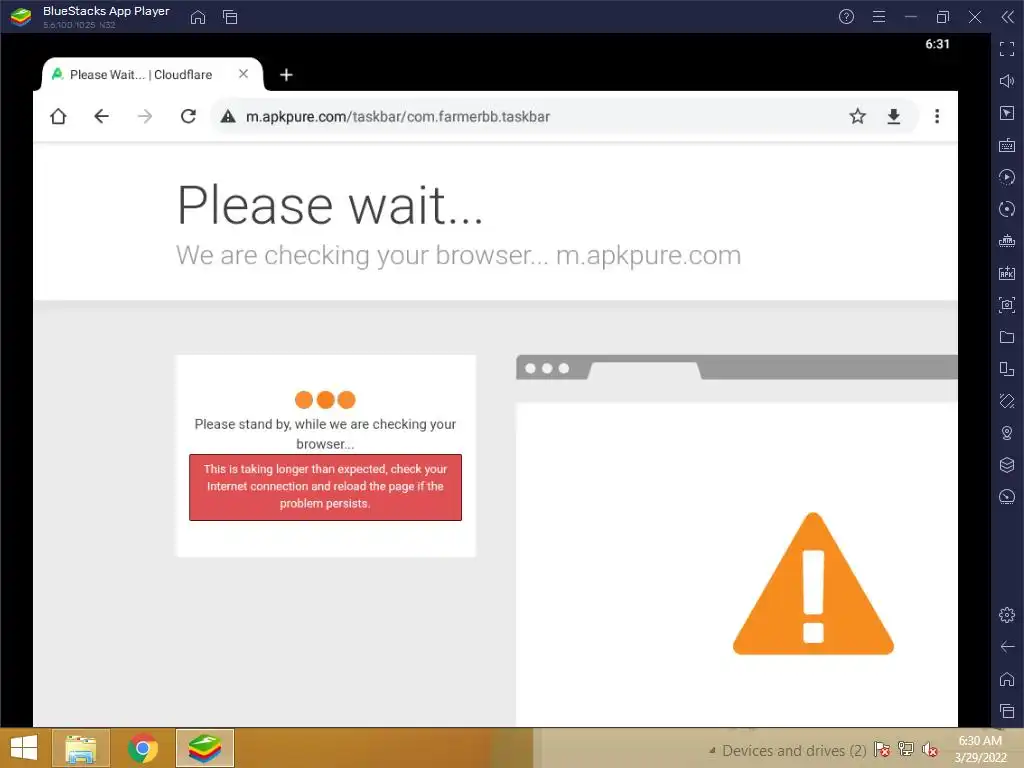
Task: Open a new browser tab with plus
Action: (x=286, y=75)
